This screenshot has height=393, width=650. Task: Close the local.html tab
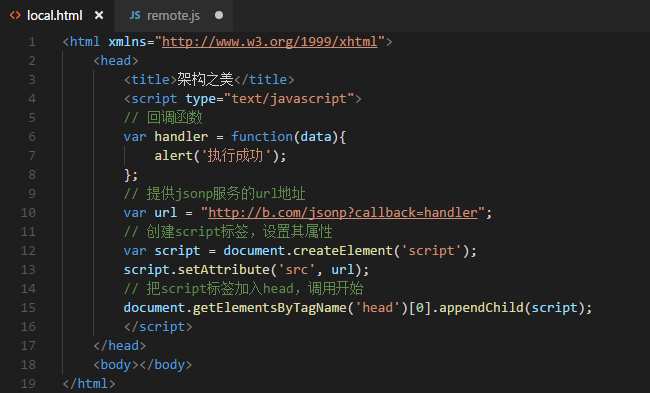coord(99,15)
